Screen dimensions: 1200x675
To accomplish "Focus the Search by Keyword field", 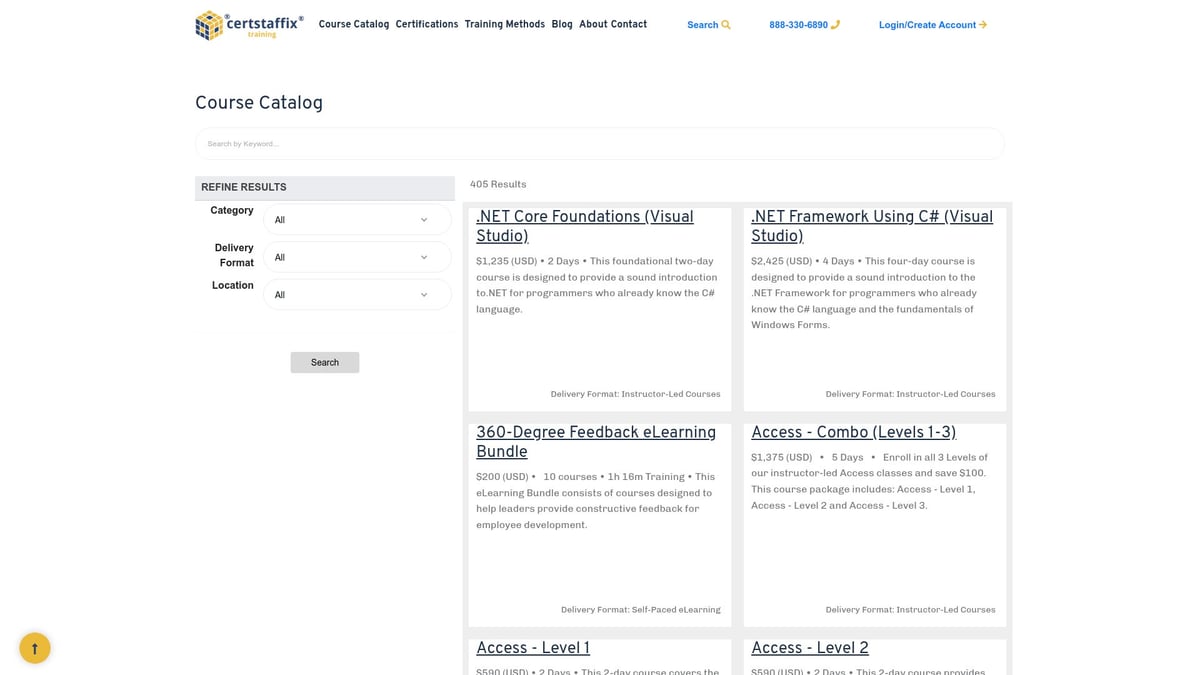I will 599,144.
